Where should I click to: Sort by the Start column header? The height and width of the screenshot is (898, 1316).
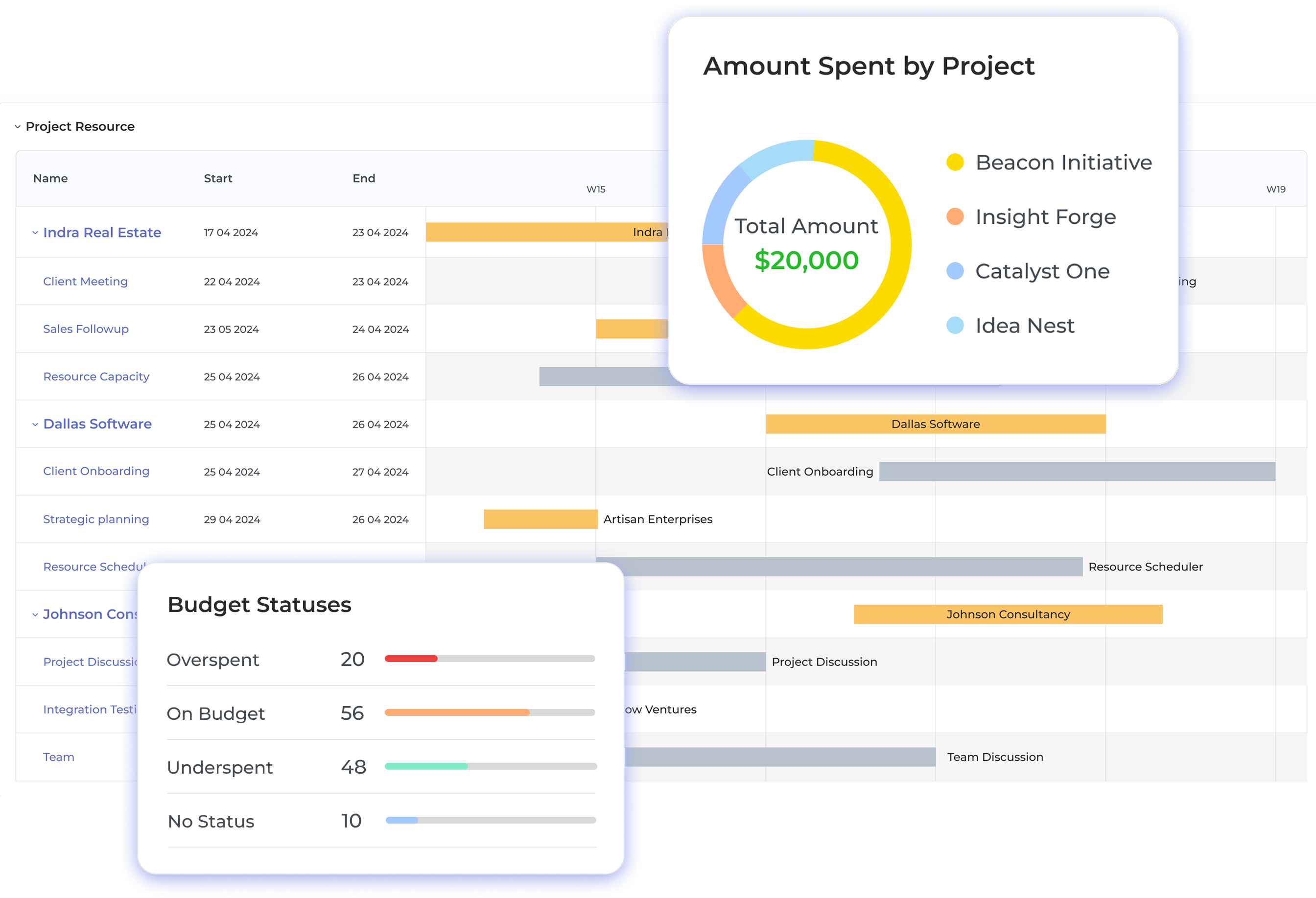pyautogui.click(x=218, y=178)
